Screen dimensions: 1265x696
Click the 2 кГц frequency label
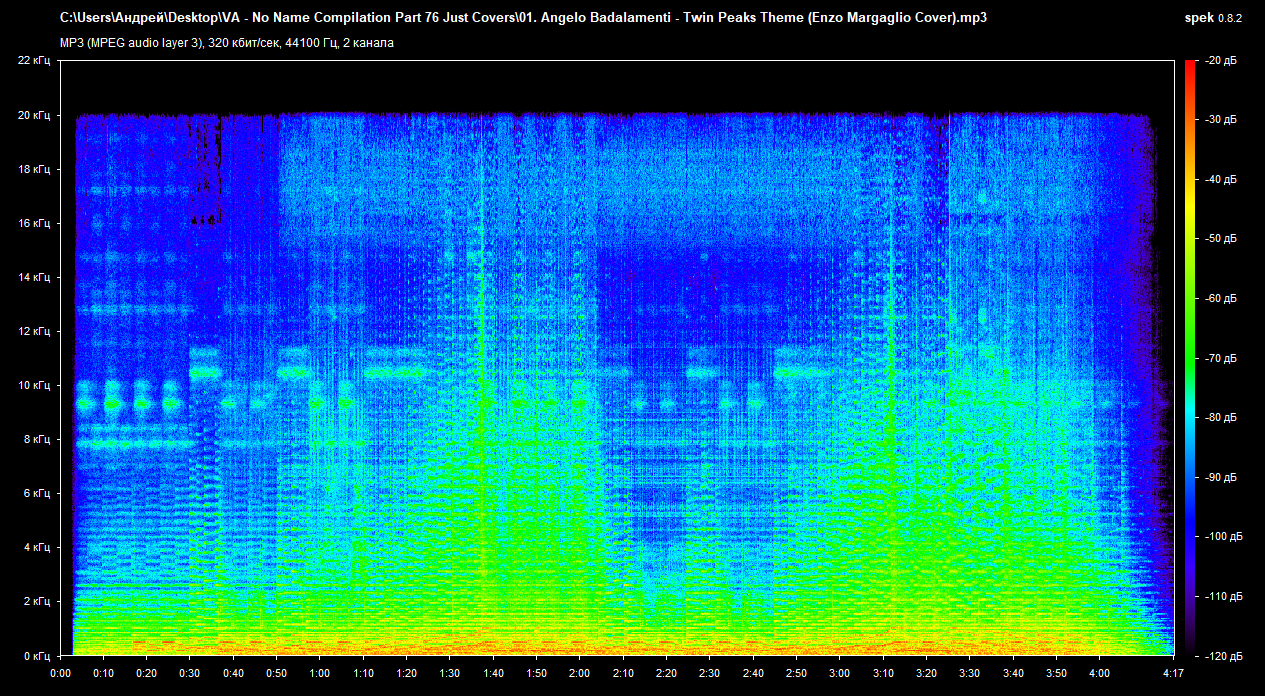coord(37,601)
